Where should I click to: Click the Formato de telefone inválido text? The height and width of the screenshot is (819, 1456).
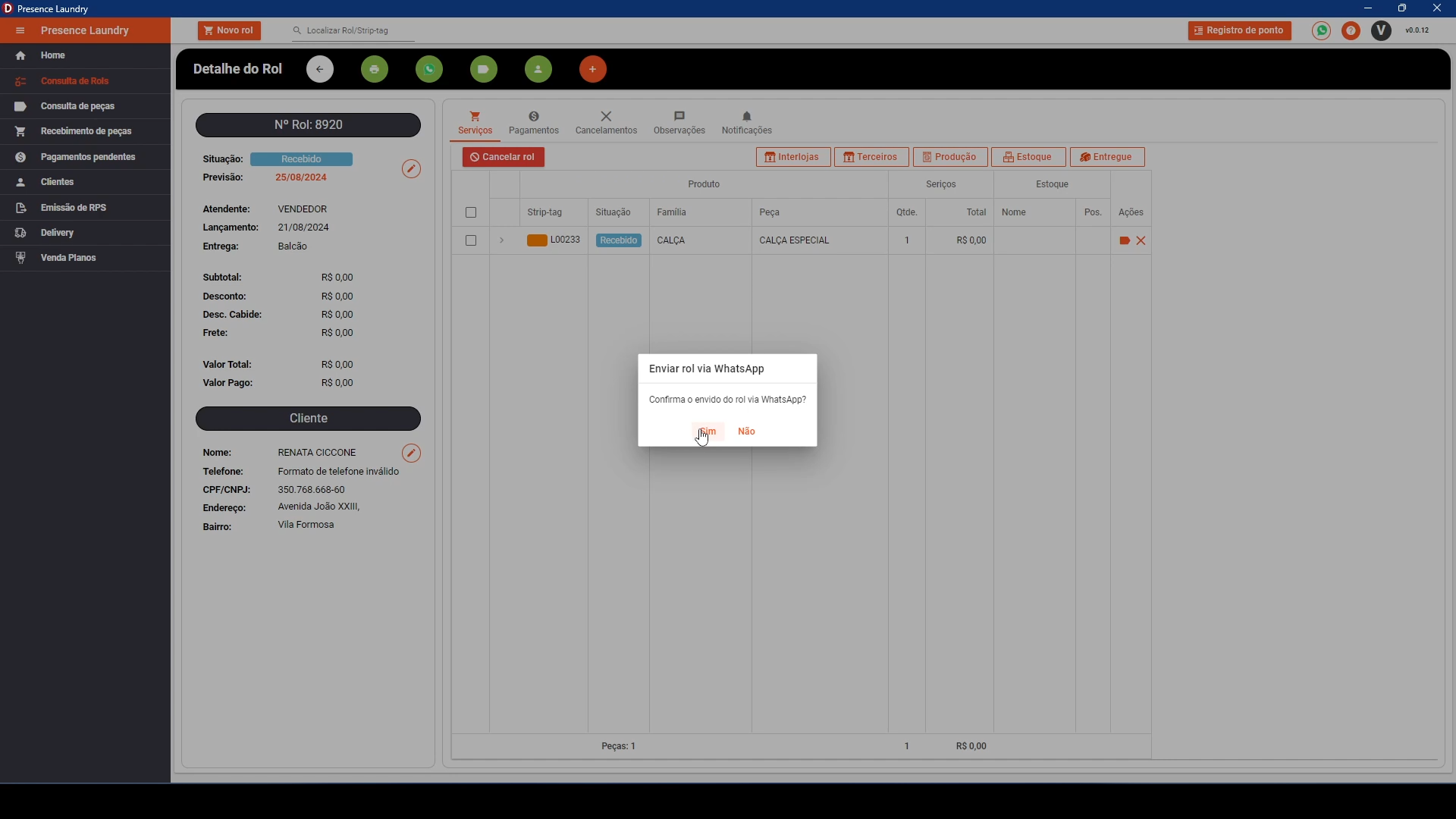point(338,472)
